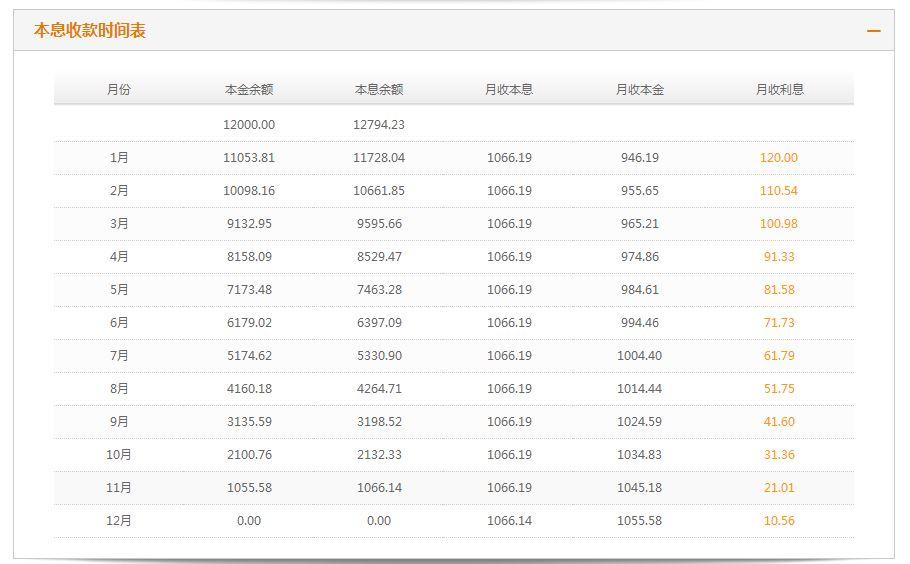Collapse the 本息收款时间表 panel with minus icon
Image resolution: width=910 pixels, height=564 pixels.
click(x=873, y=31)
